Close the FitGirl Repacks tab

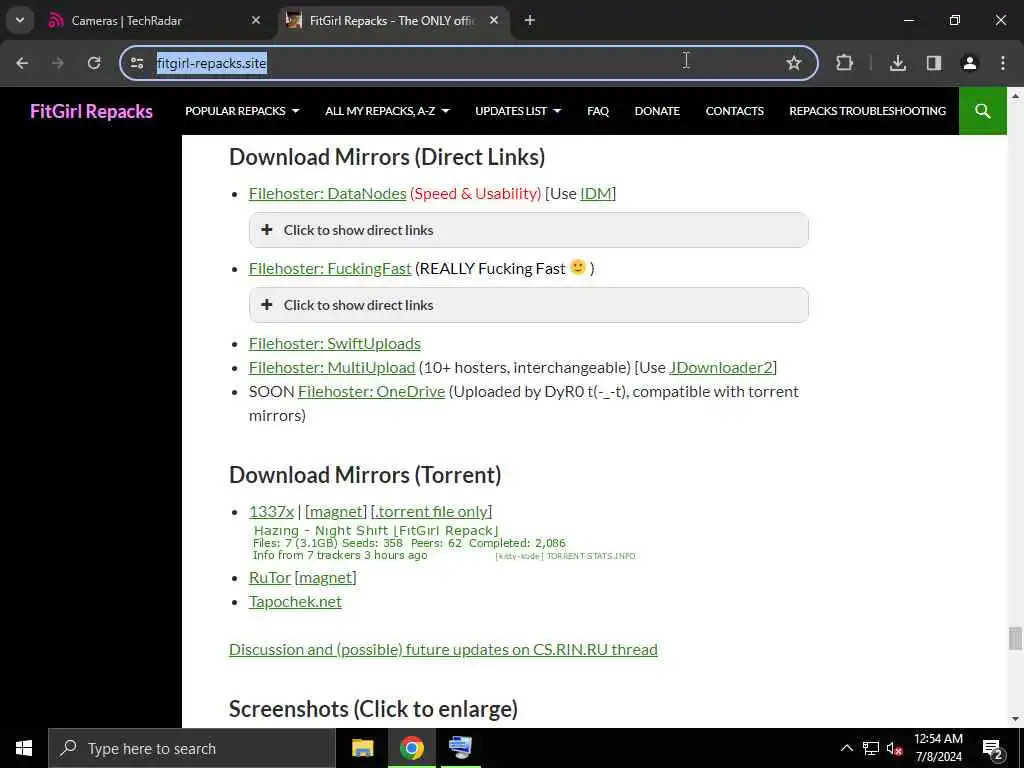494,20
